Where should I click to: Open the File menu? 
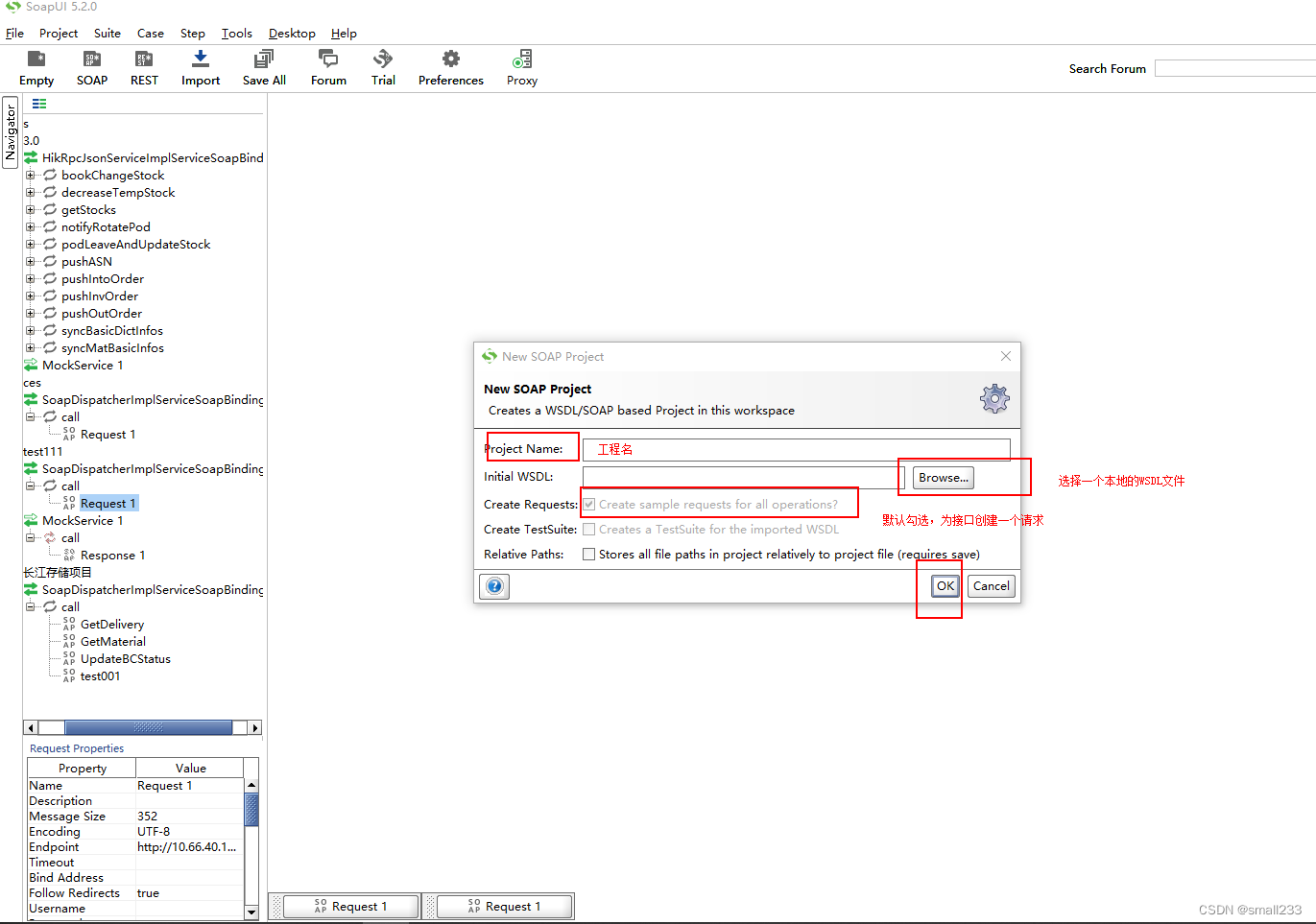14,33
